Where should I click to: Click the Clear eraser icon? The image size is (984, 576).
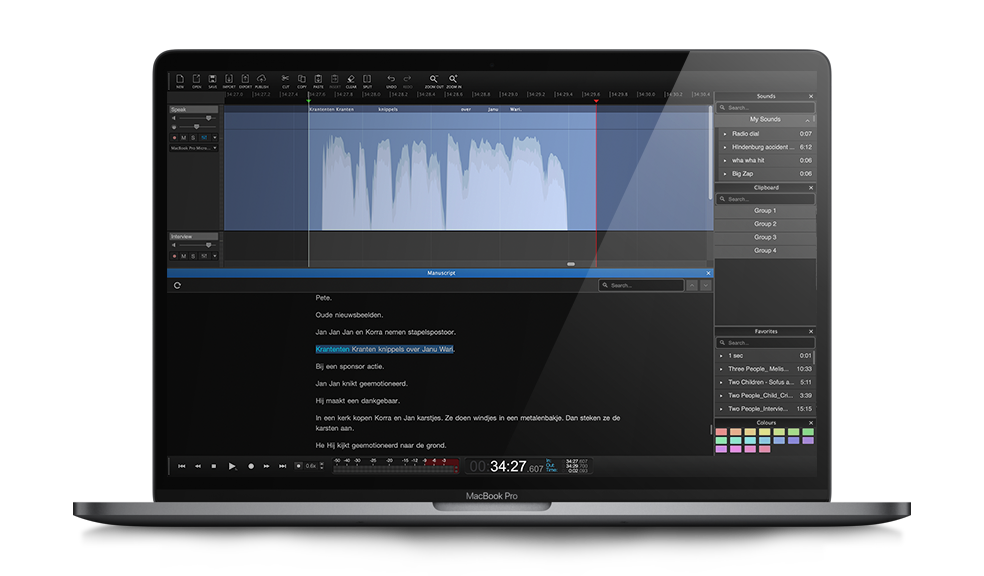point(351,80)
